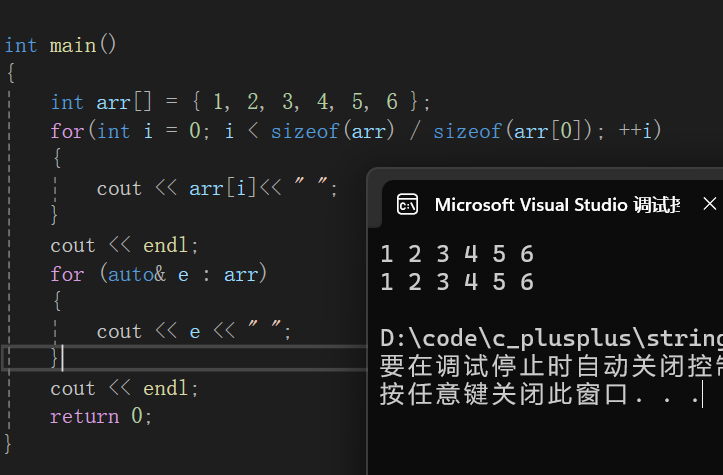Click the first 'cout << endl;' line
723x475 pixels.
[124, 245]
